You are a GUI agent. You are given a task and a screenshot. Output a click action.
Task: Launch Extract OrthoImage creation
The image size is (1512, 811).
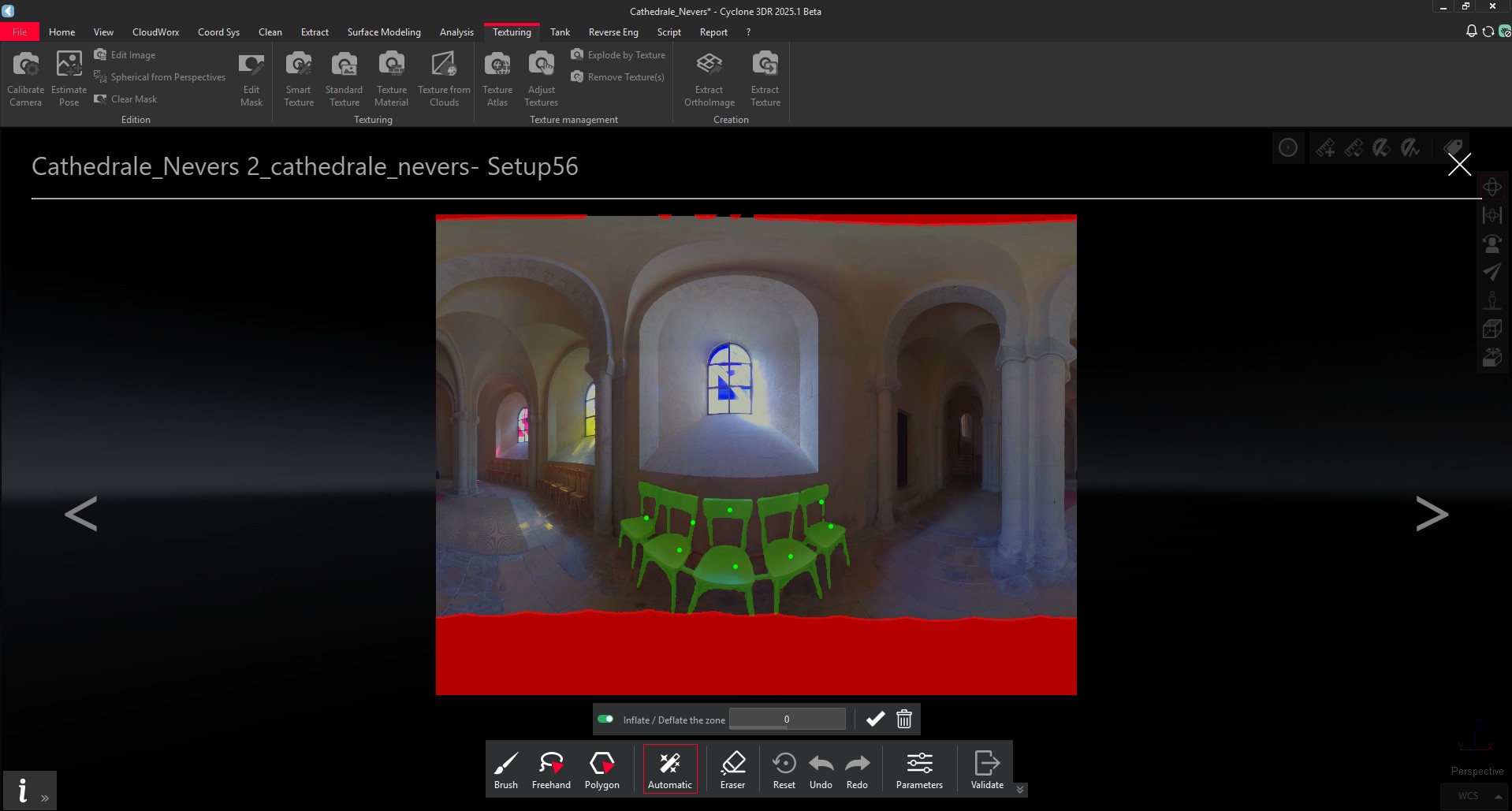708,76
